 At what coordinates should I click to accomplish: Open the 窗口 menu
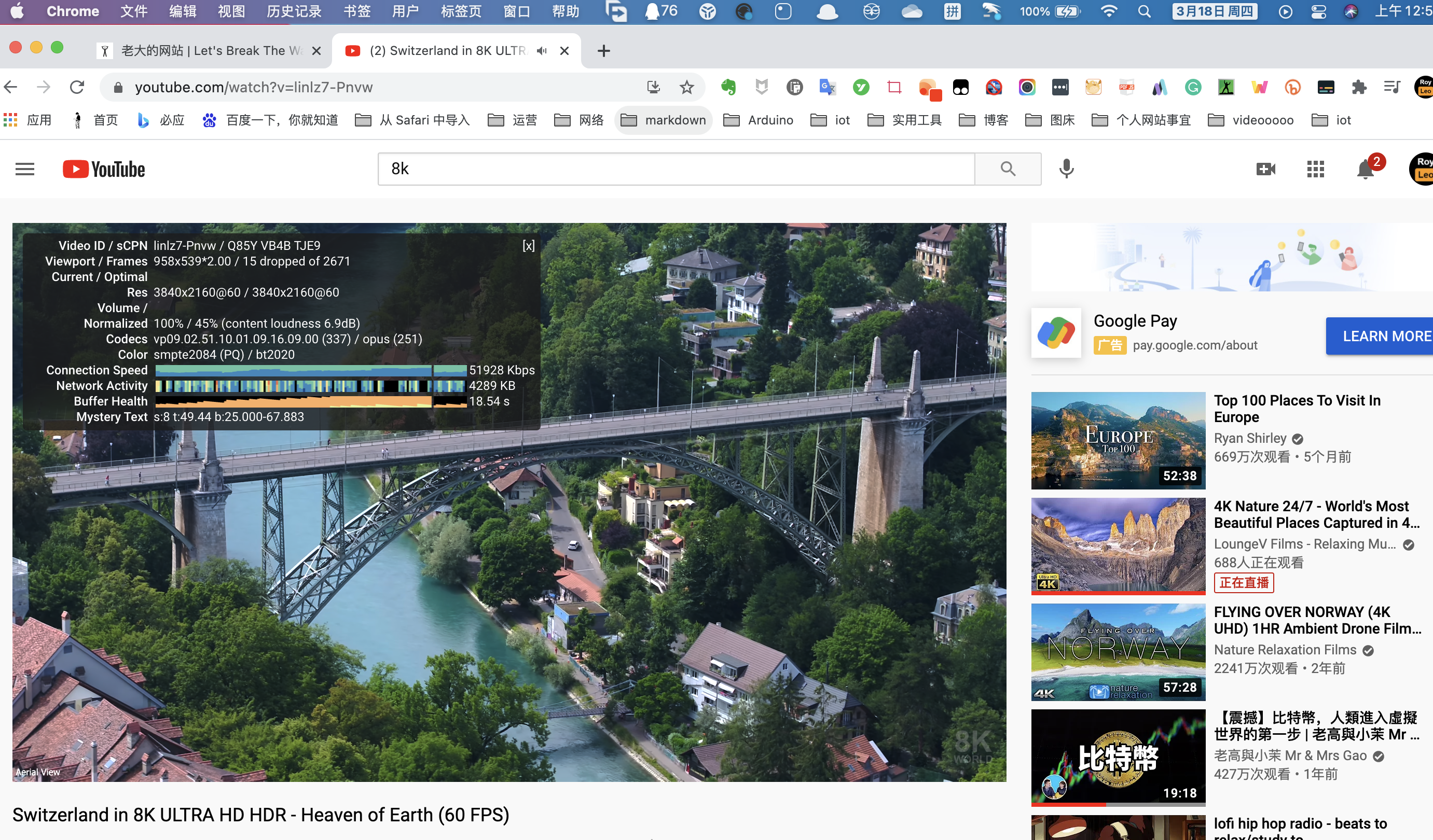click(x=516, y=11)
